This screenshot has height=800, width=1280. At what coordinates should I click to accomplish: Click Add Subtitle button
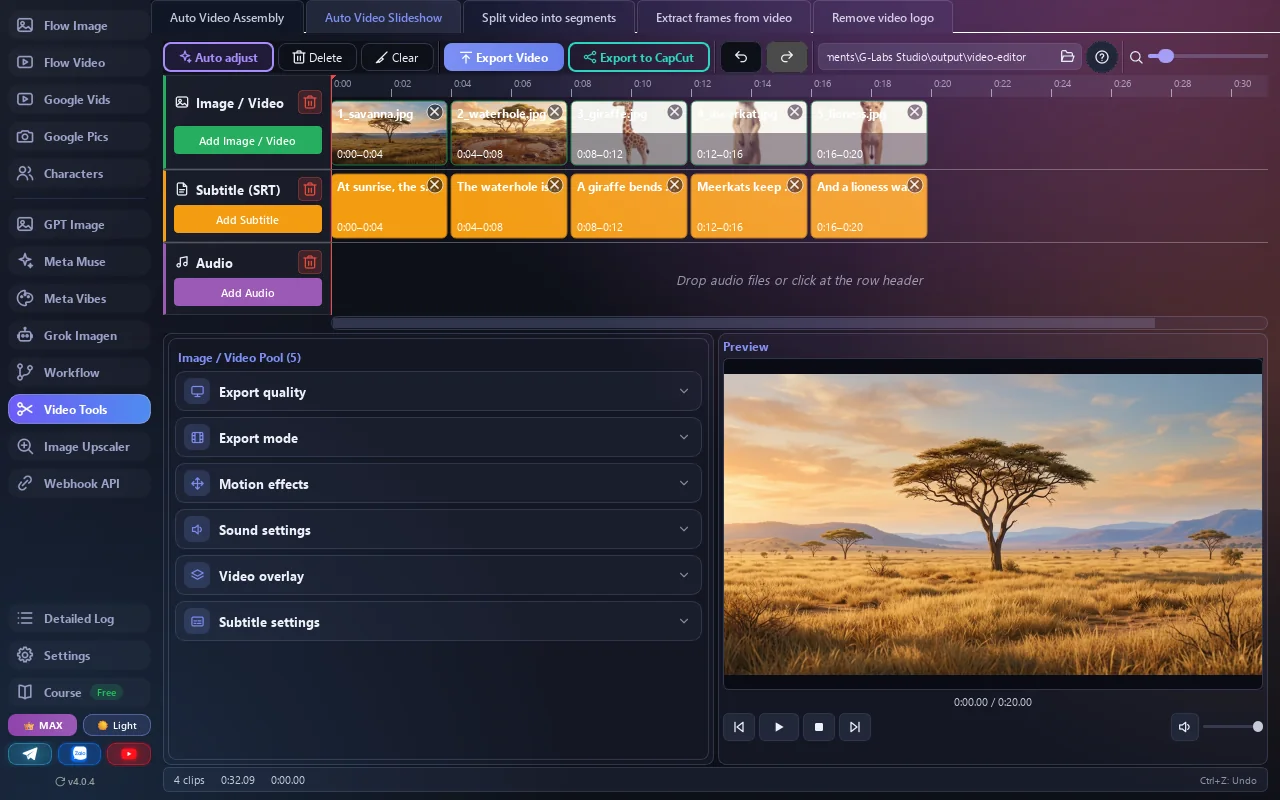click(x=248, y=220)
